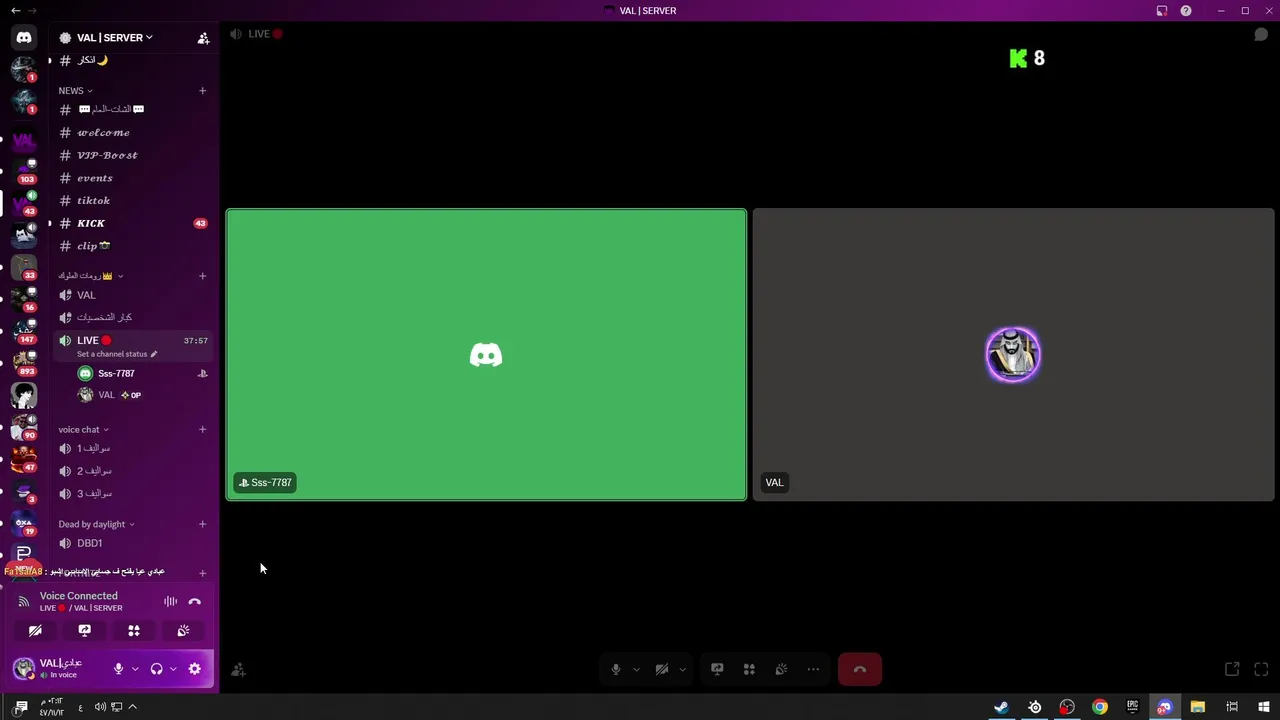Create channel in Dead by daylight category
The height and width of the screenshot is (720, 1280).
[202, 524]
